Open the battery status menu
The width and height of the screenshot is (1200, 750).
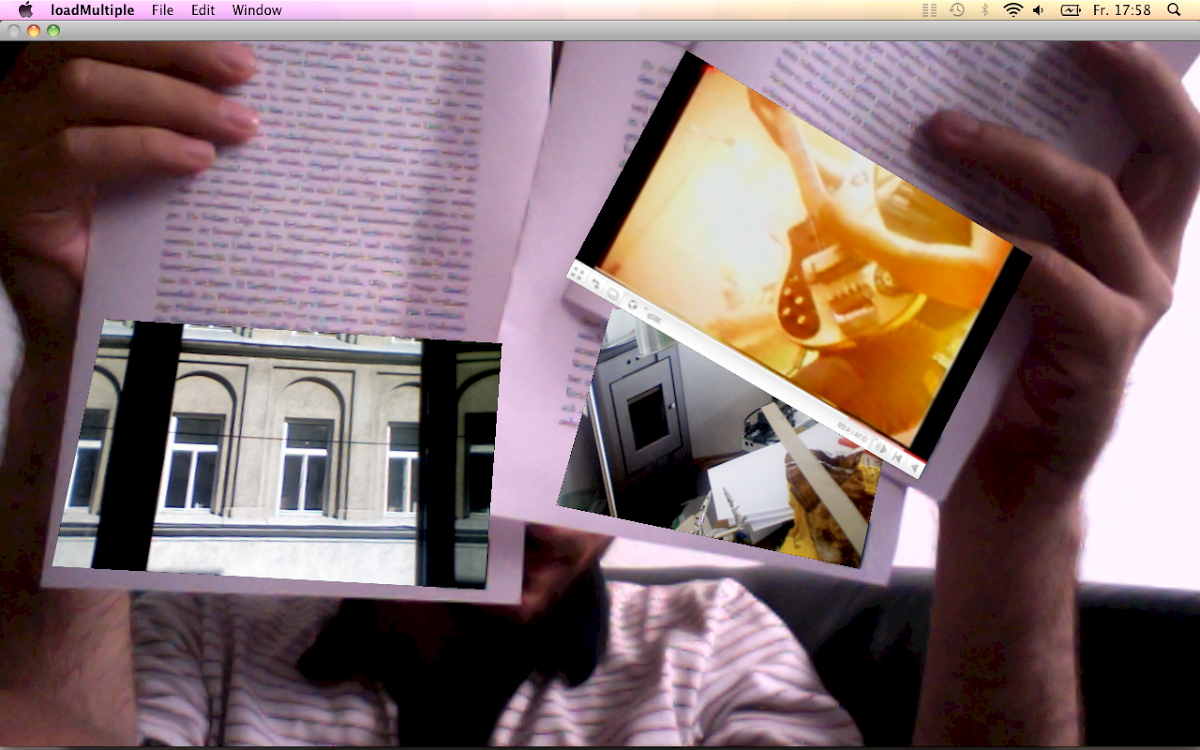click(x=1071, y=10)
